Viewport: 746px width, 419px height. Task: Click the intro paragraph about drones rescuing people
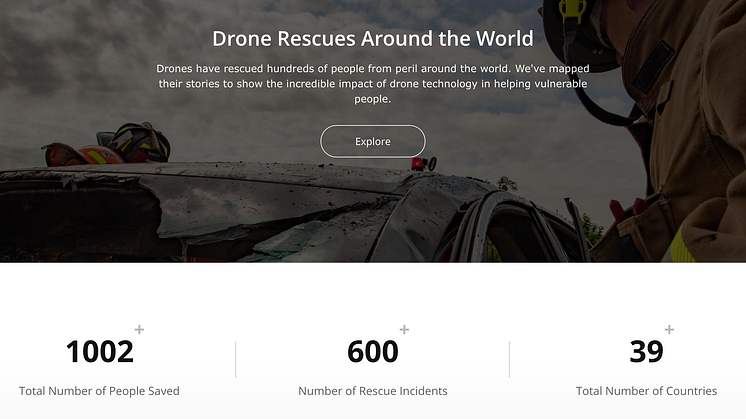(373, 84)
